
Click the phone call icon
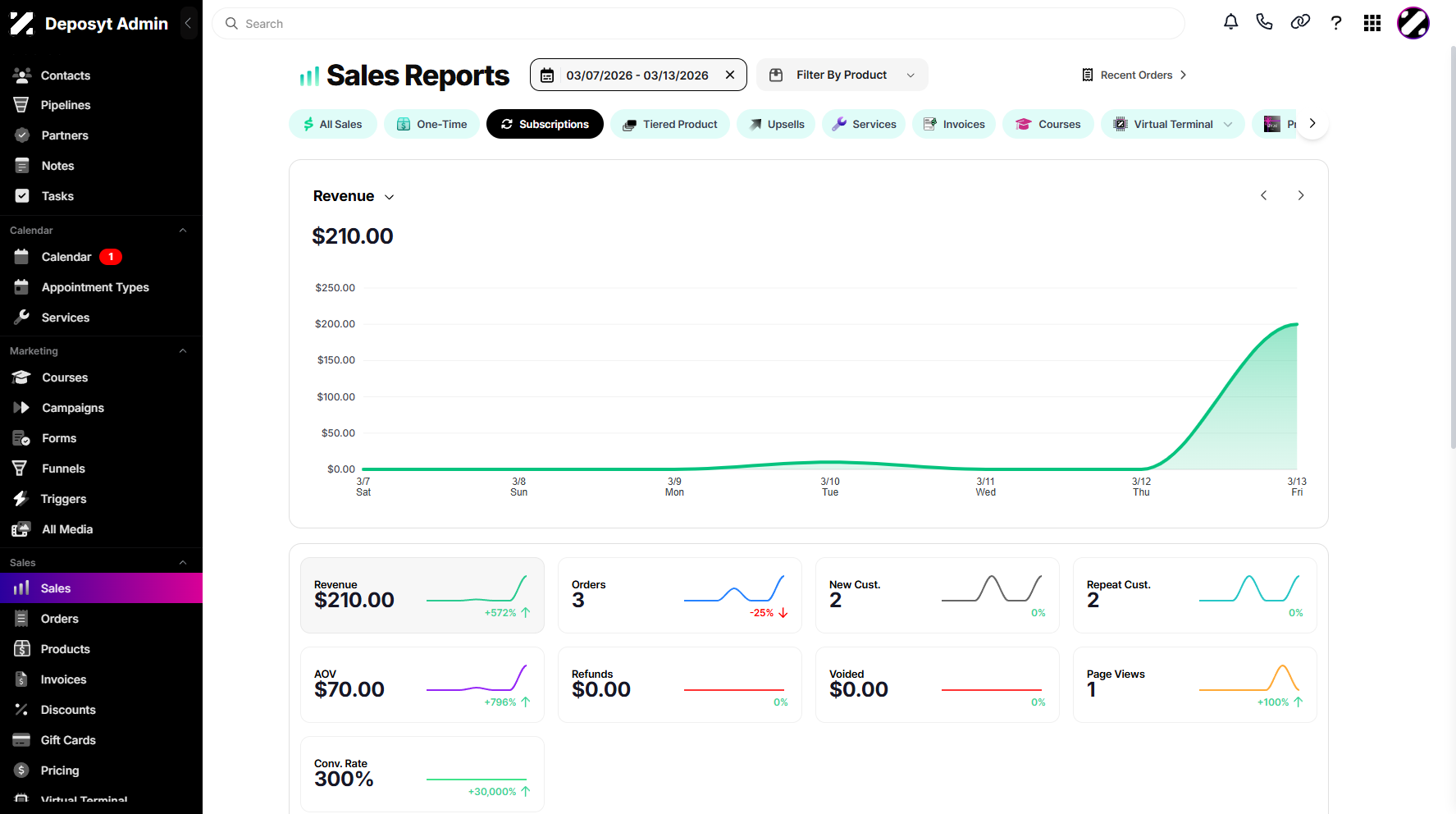click(1264, 22)
